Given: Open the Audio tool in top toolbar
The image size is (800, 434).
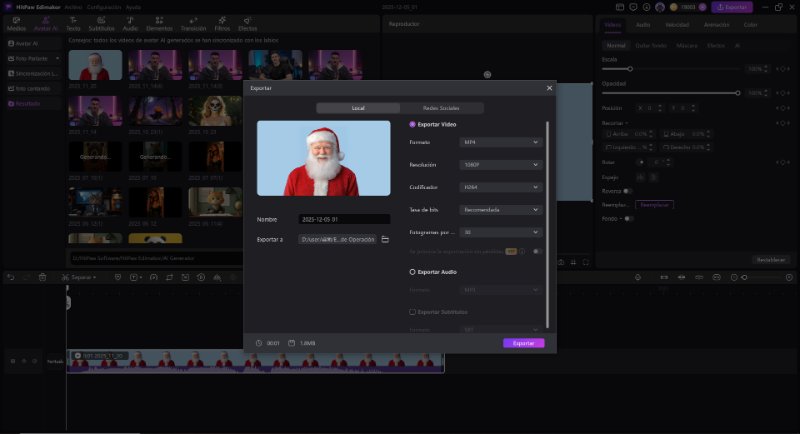Looking at the screenshot, I should [x=130, y=23].
